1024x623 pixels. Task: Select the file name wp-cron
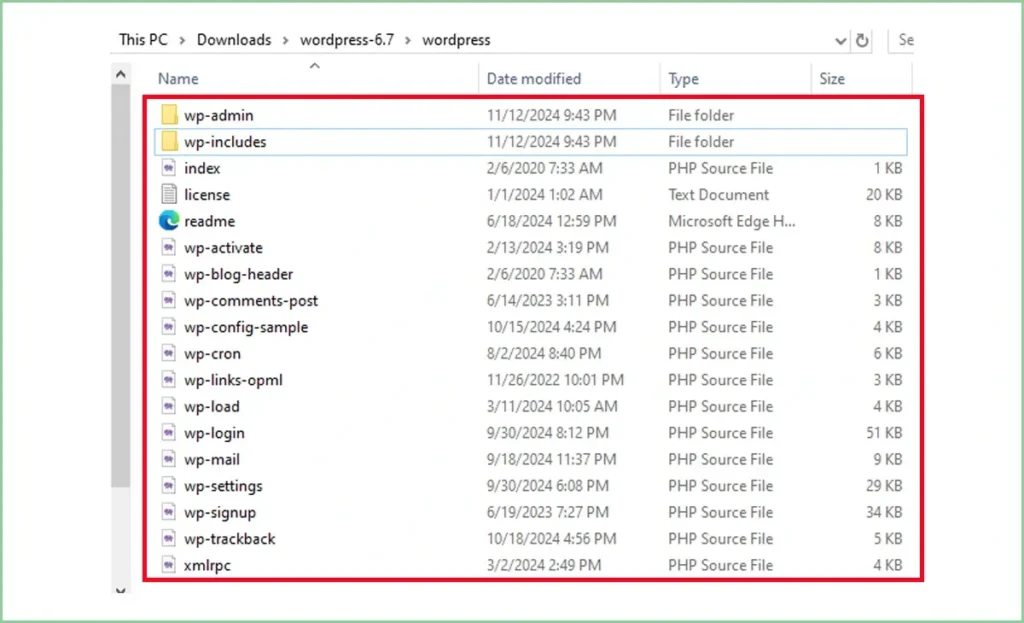pos(212,353)
